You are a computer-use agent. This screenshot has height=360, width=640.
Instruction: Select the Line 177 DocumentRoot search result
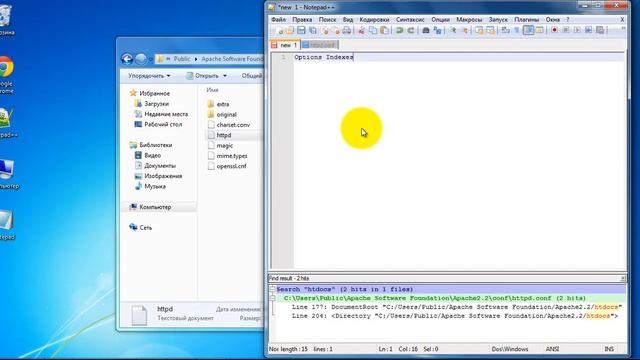457,307
